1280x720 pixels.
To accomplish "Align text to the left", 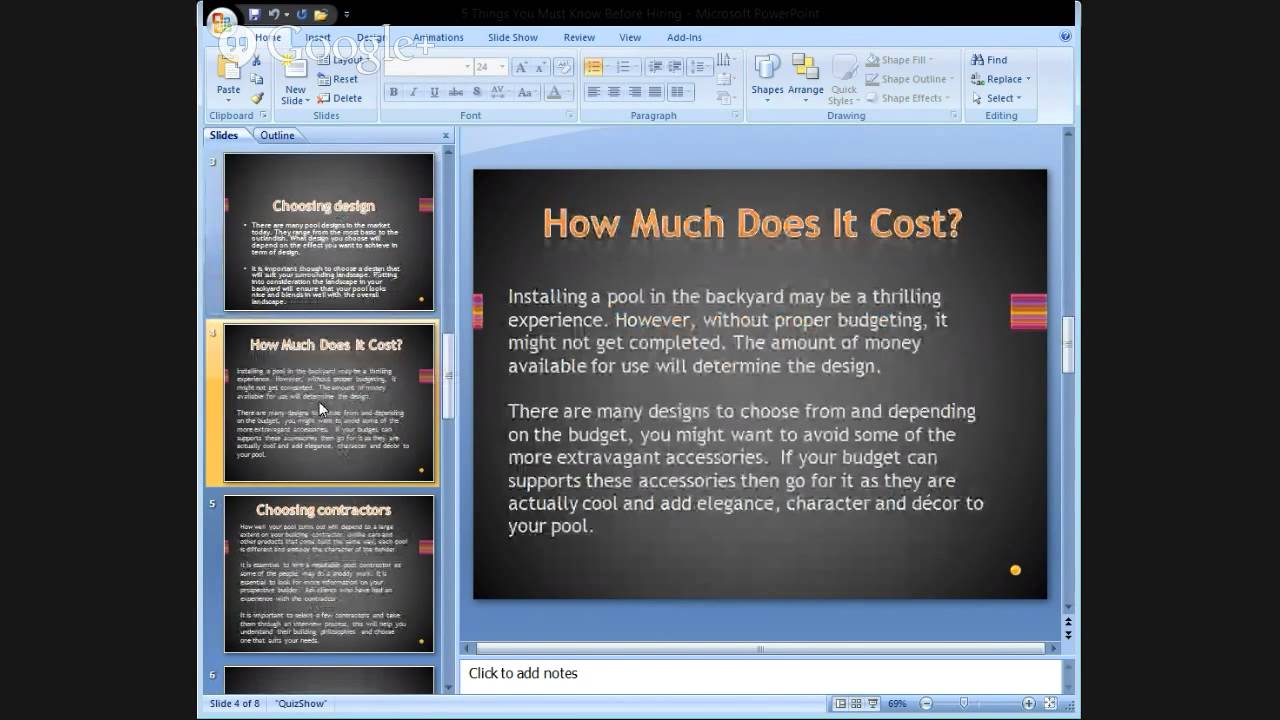I will coord(594,92).
